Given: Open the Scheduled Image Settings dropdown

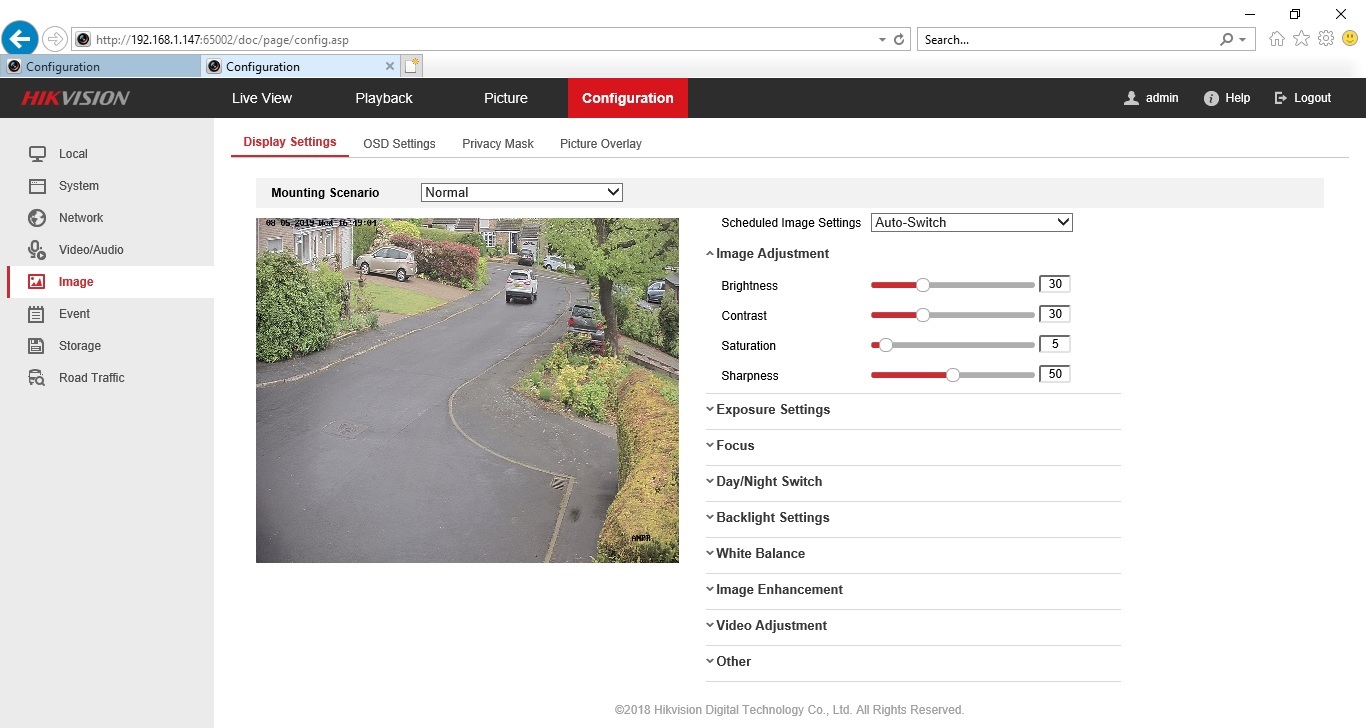Looking at the screenshot, I should click(x=971, y=222).
